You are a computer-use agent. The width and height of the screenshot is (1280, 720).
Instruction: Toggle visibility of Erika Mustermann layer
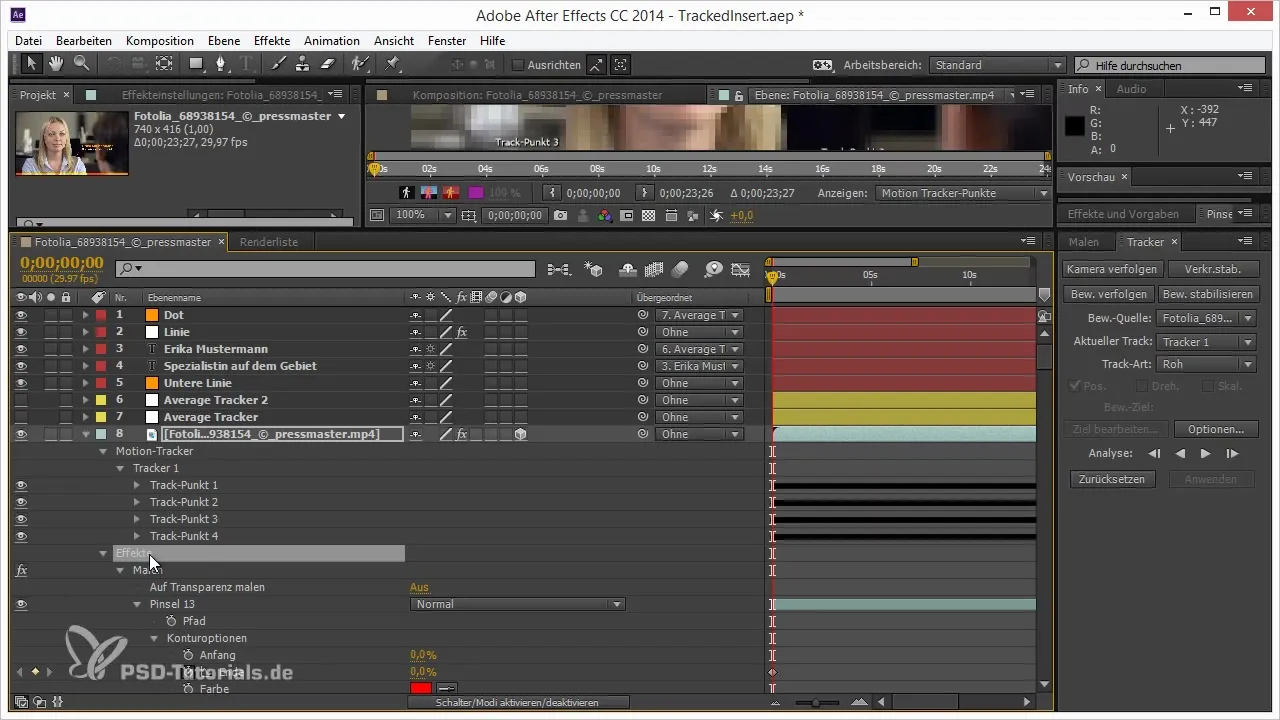click(21, 349)
